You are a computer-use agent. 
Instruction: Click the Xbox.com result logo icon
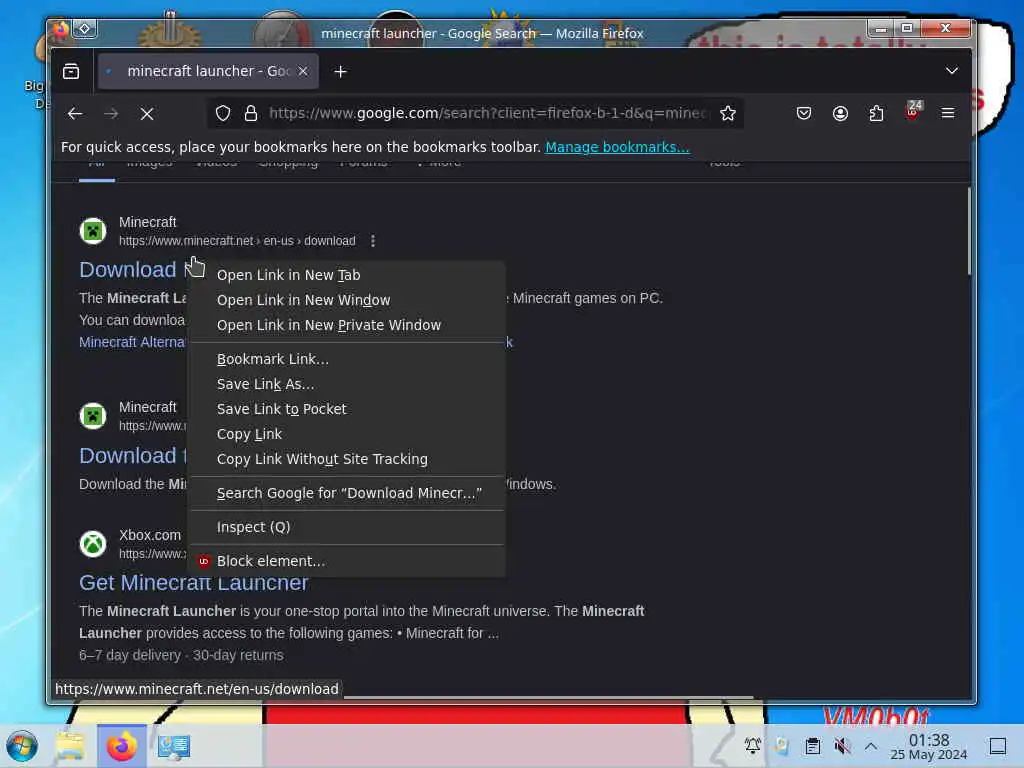point(93,543)
